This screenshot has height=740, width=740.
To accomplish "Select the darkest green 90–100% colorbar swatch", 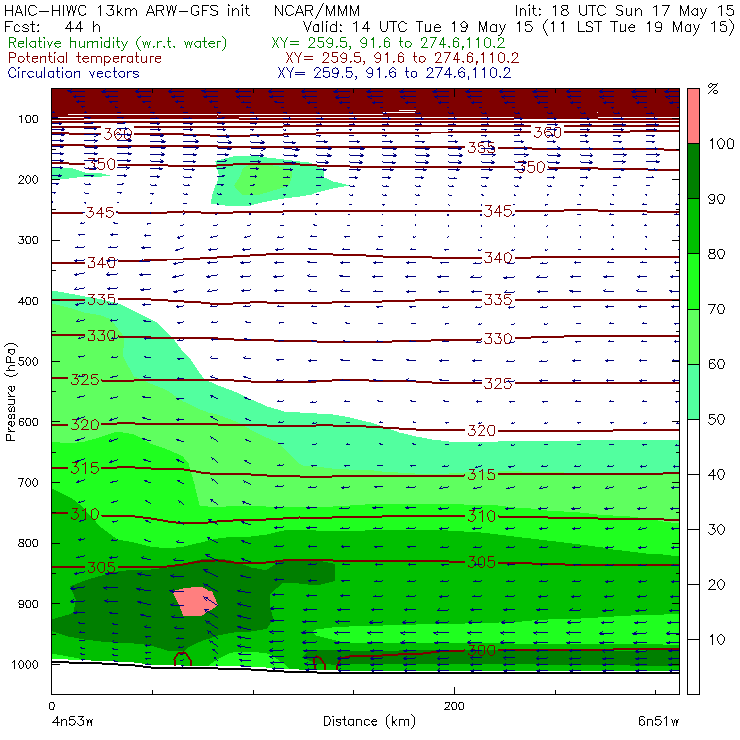I will (x=693, y=171).
